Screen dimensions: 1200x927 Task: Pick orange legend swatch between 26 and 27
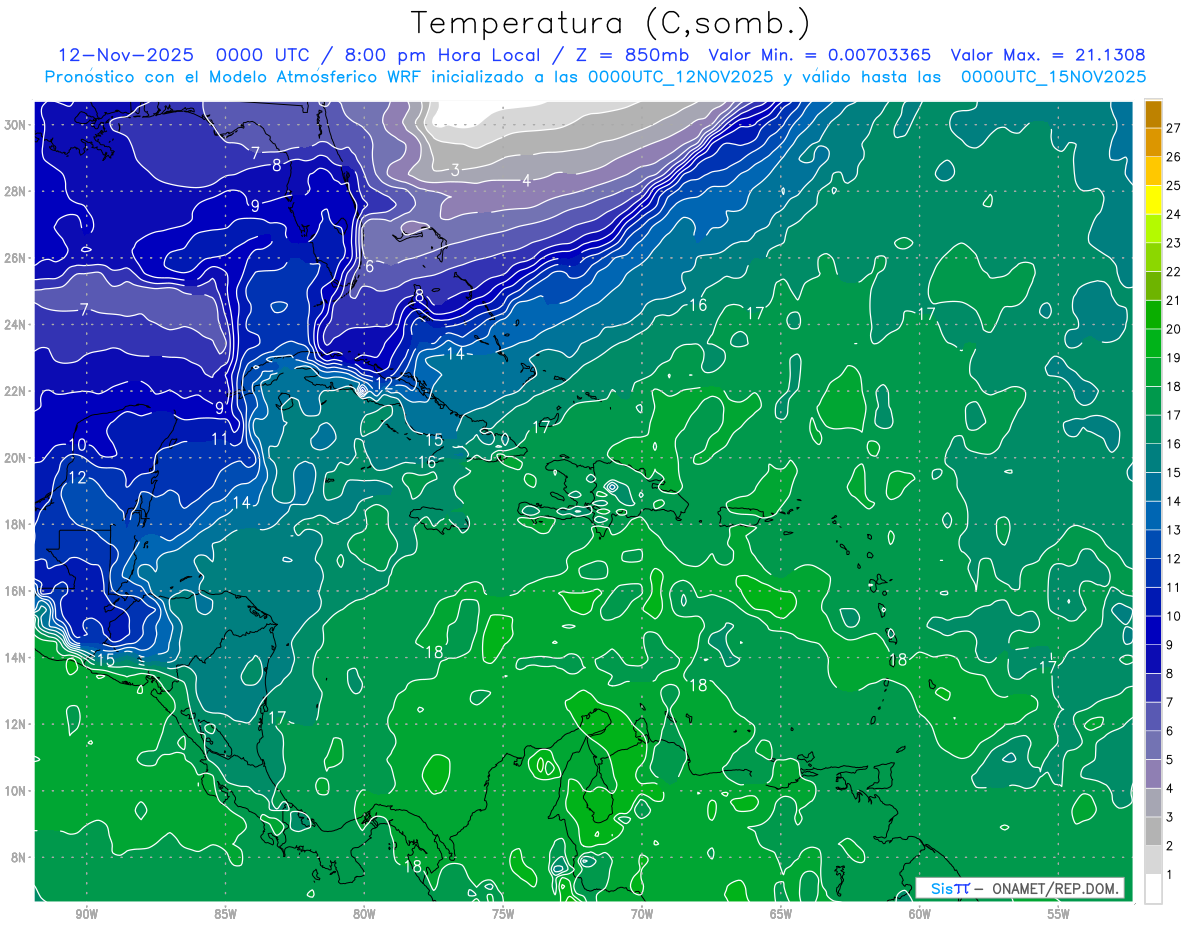[1153, 143]
